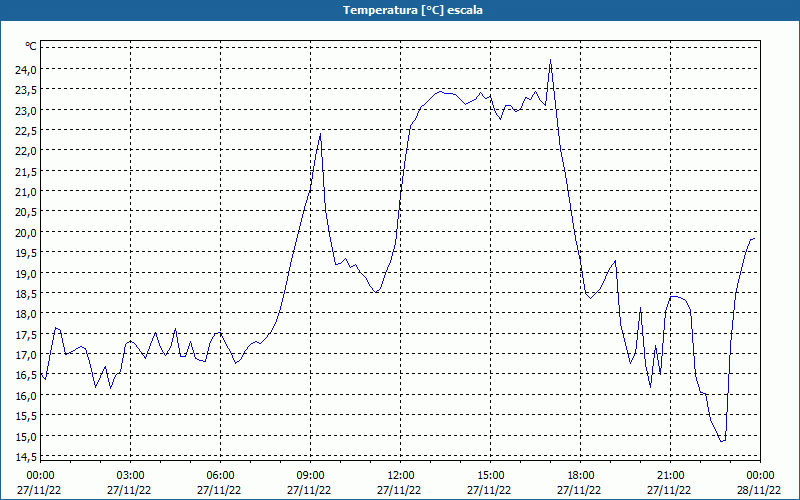Select the 19,5 y-axis value
Image resolution: width=800 pixels, height=500 pixels.
pos(26,253)
